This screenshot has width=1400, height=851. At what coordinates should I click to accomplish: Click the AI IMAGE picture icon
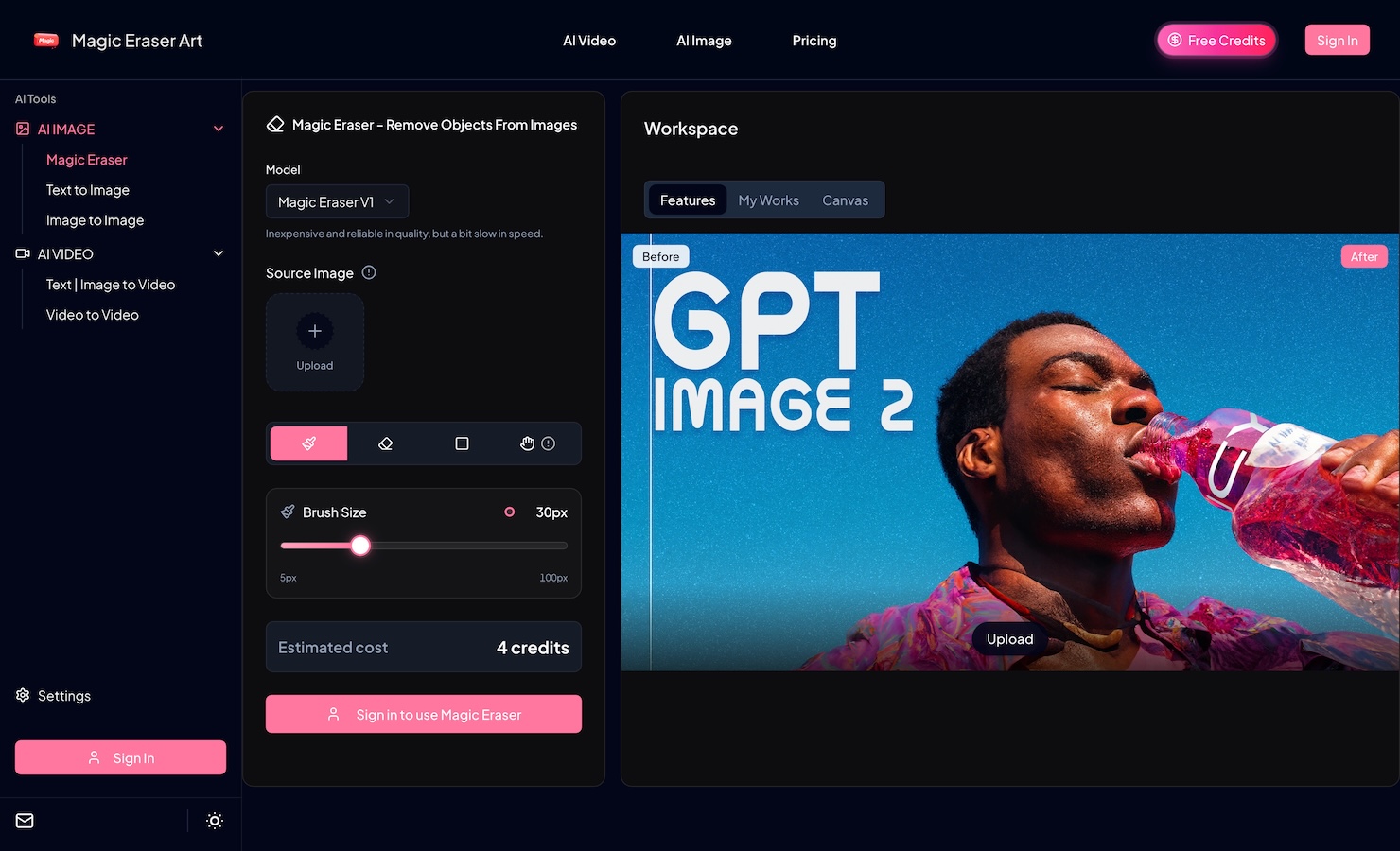point(23,129)
